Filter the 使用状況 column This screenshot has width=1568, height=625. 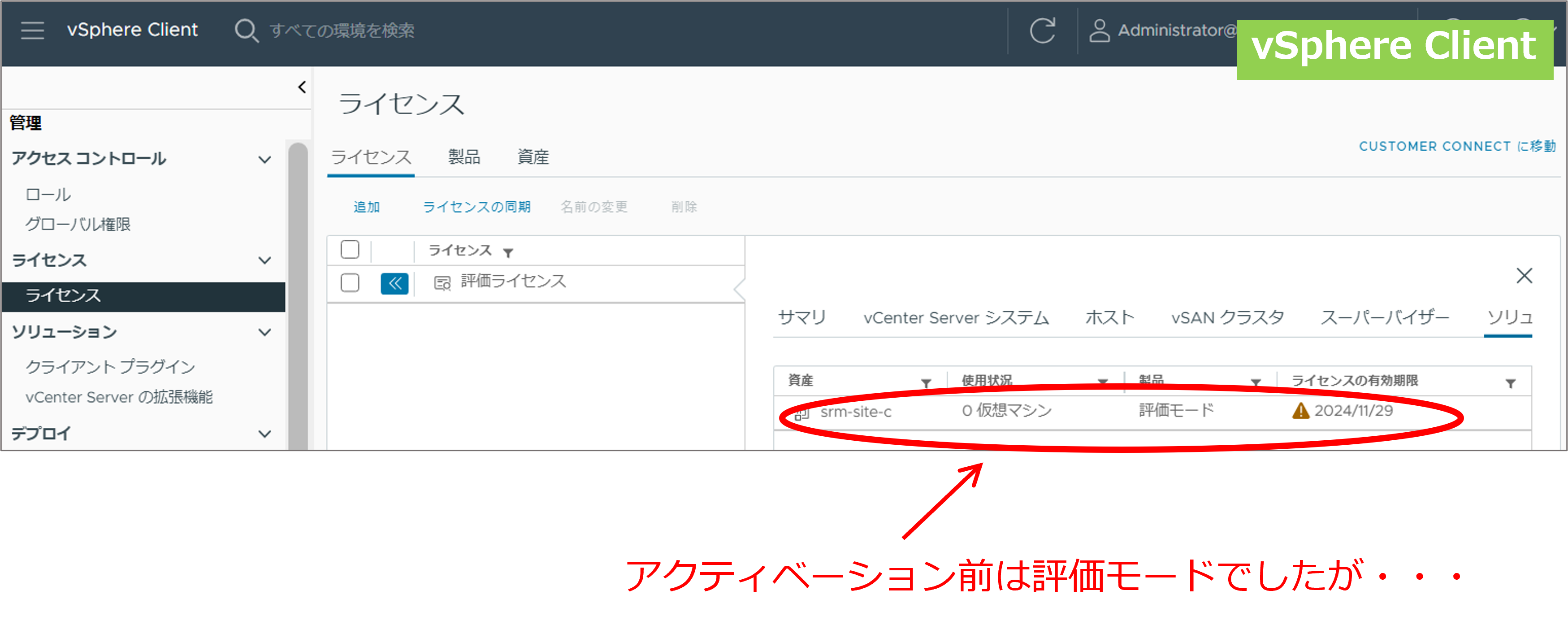click(1102, 382)
